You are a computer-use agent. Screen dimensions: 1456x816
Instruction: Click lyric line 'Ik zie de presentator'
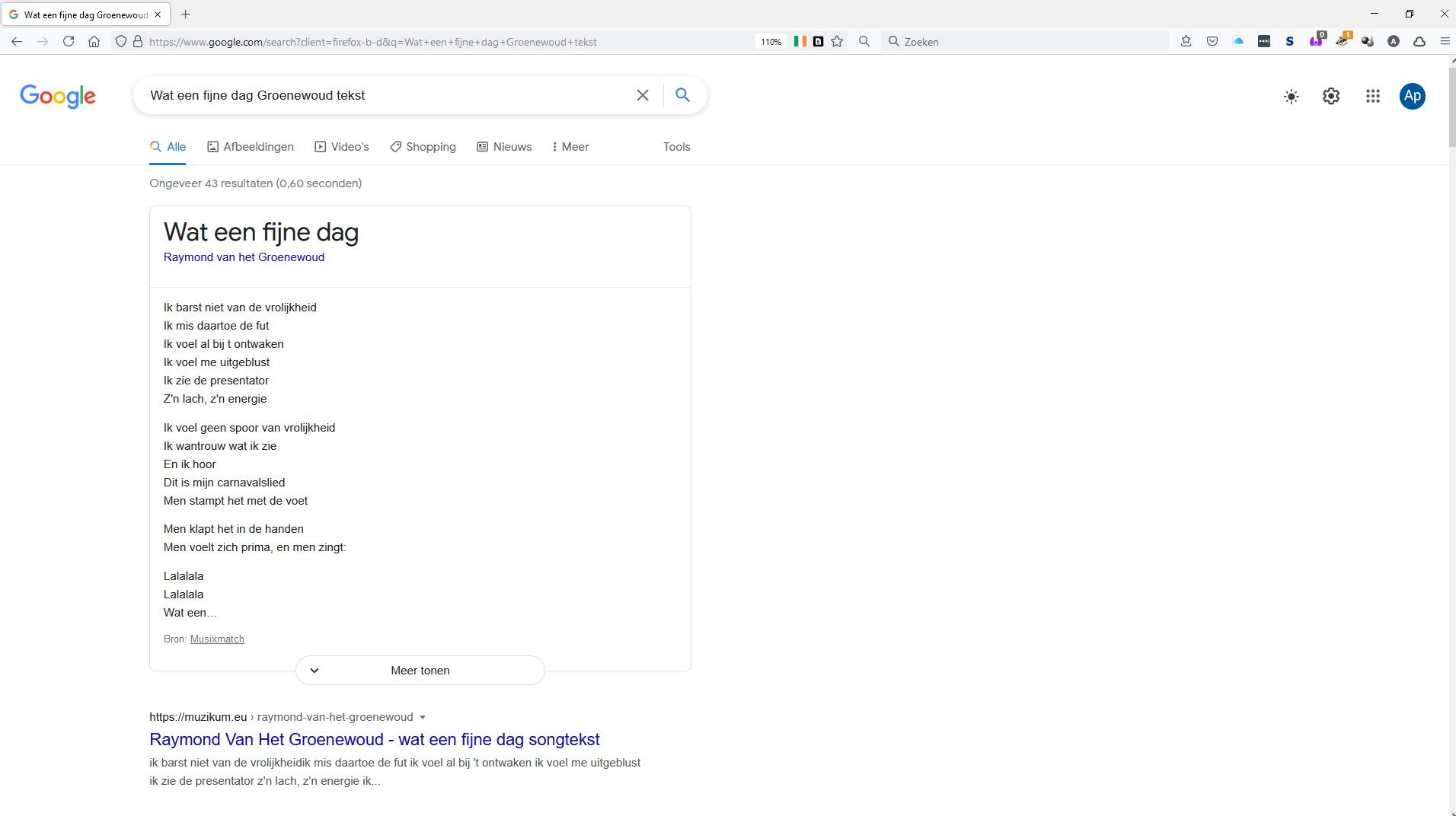tap(216, 381)
